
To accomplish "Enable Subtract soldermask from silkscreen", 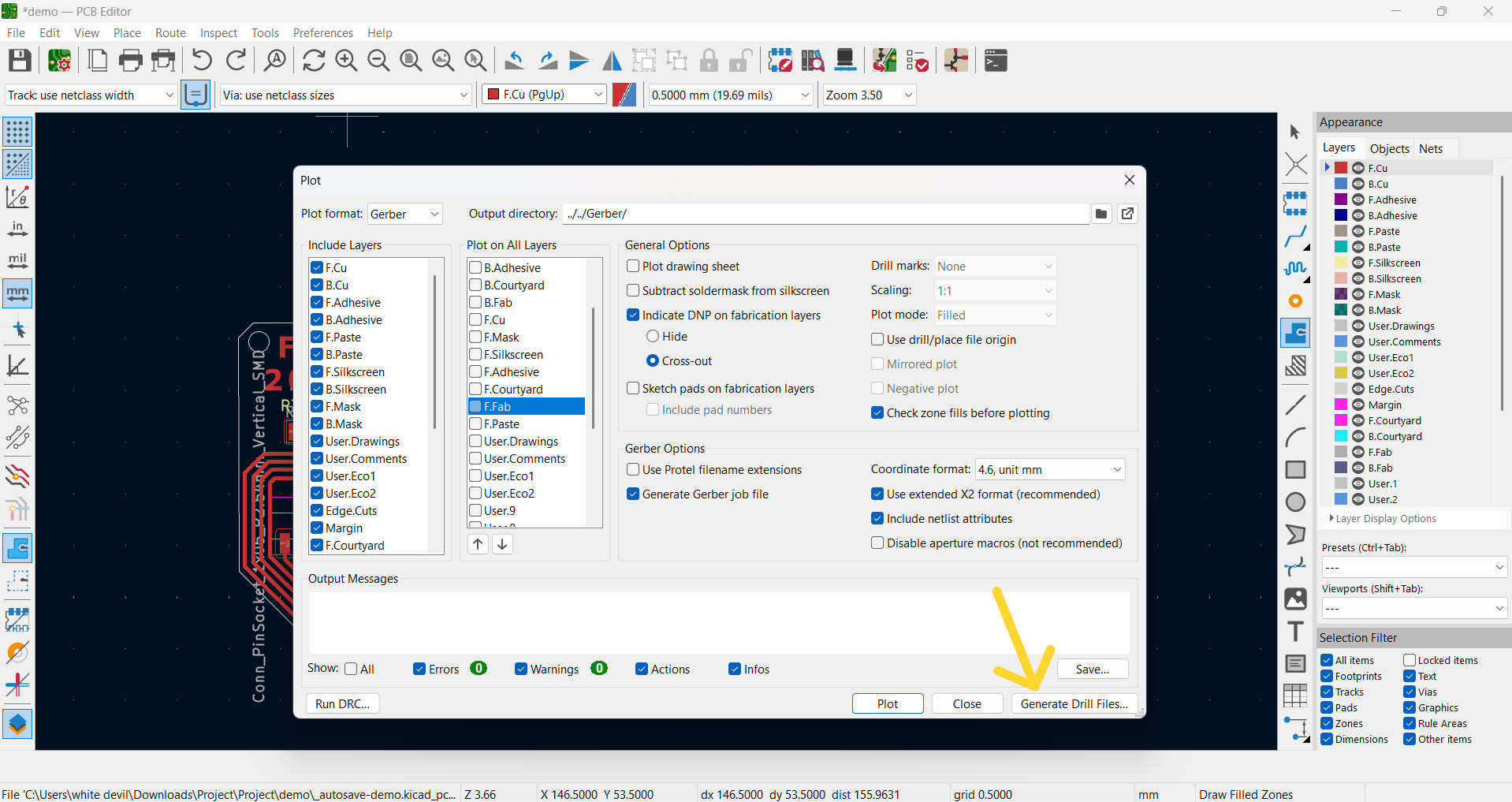I will [x=633, y=290].
